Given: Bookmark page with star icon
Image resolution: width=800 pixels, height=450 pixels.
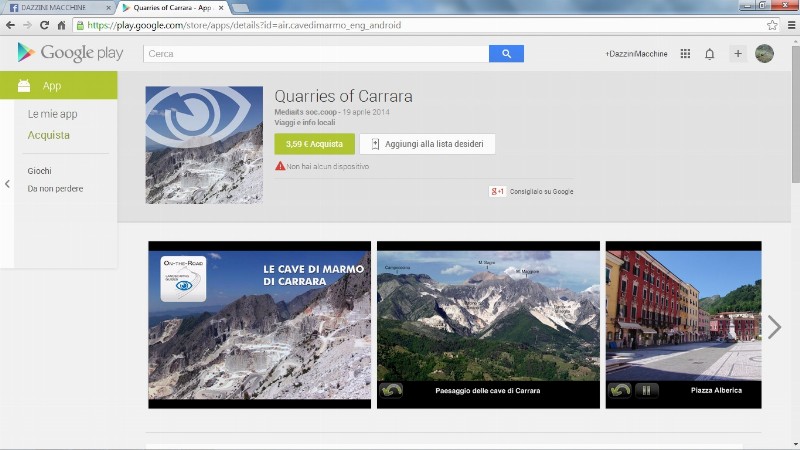Looking at the screenshot, I should pos(772,25).
